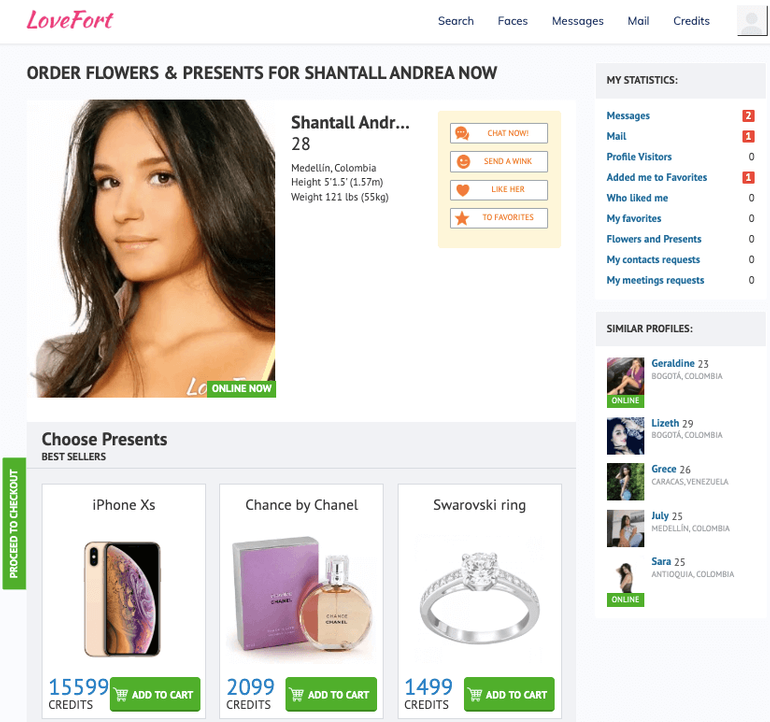Open Flowers and Presents link
Viewport: 770px width, 722px height.
(654, 239)
